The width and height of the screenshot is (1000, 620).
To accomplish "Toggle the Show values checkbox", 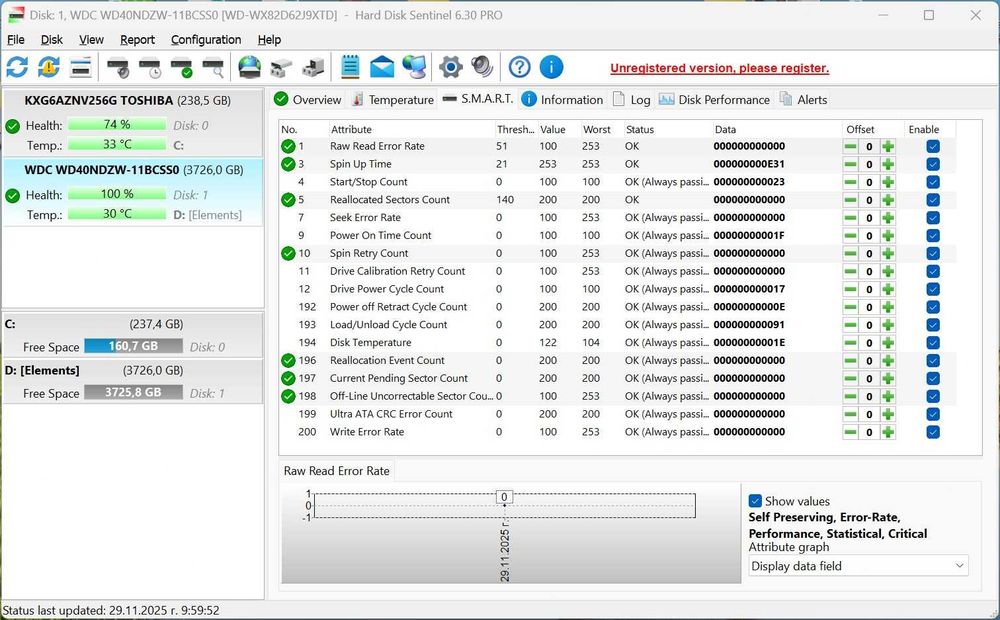I will [755, 501].
